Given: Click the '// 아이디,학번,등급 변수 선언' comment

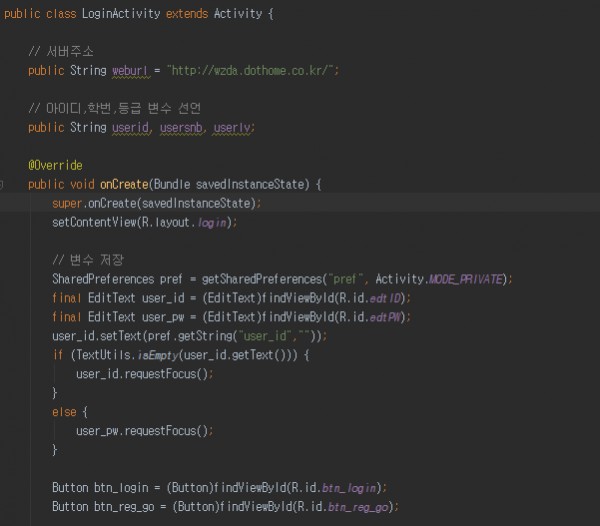Looking at the screenshot, I should tap(114, 108).
